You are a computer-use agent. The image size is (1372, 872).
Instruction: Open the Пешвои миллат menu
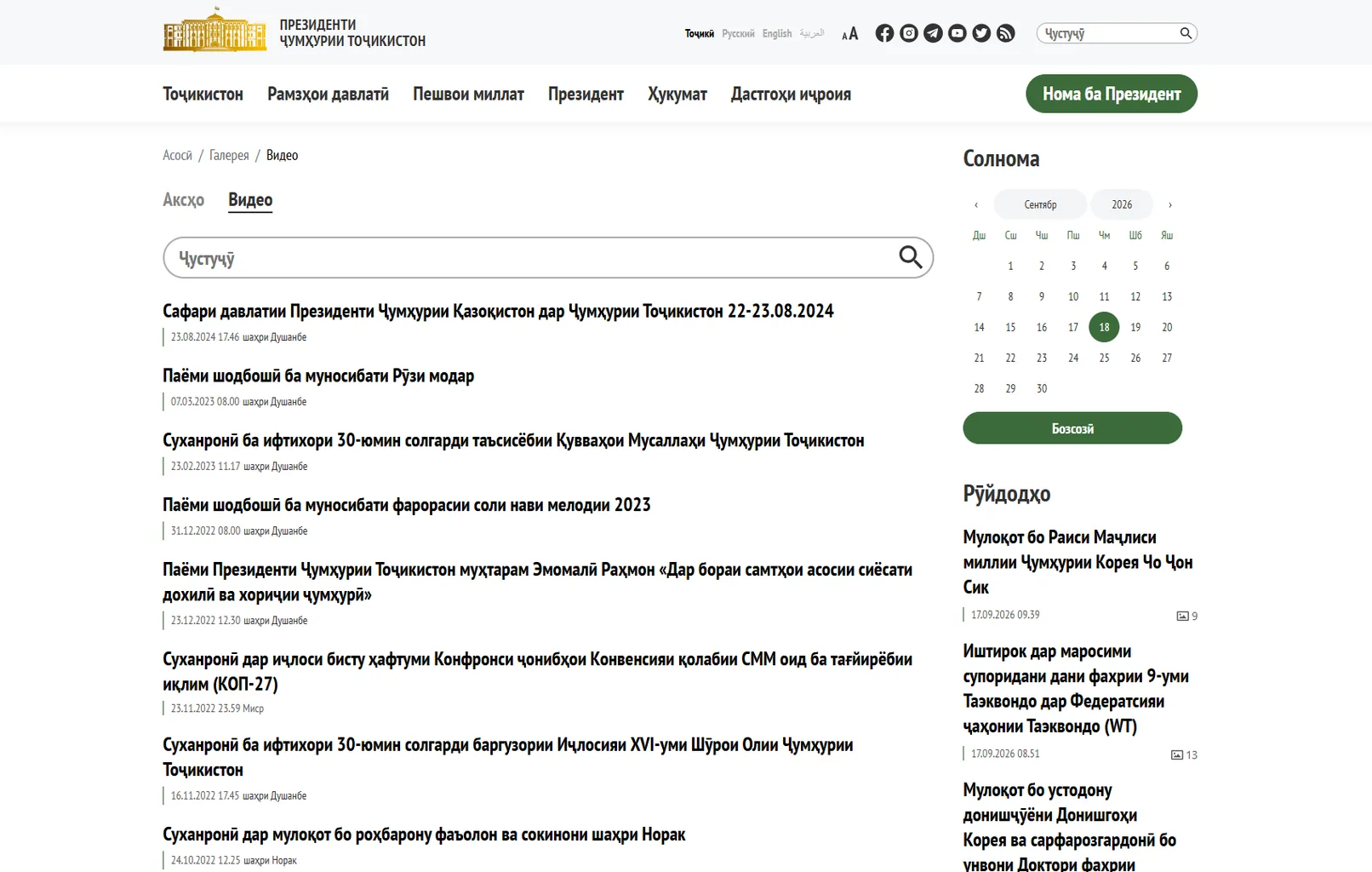pos(468,94)
